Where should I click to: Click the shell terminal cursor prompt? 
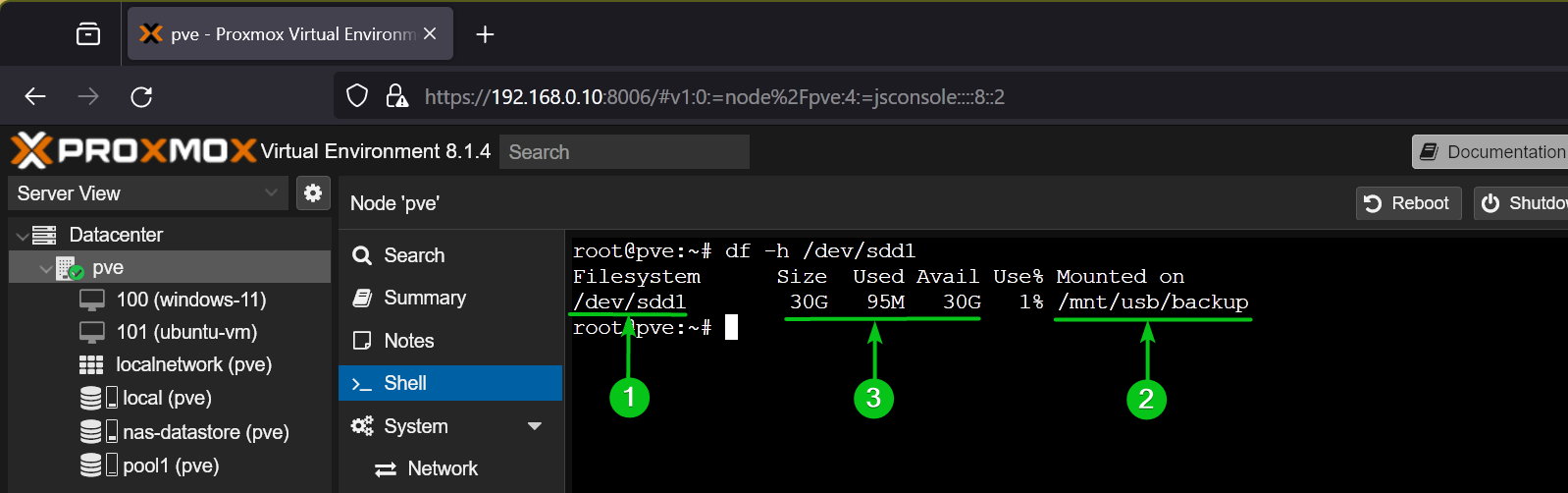731,328
